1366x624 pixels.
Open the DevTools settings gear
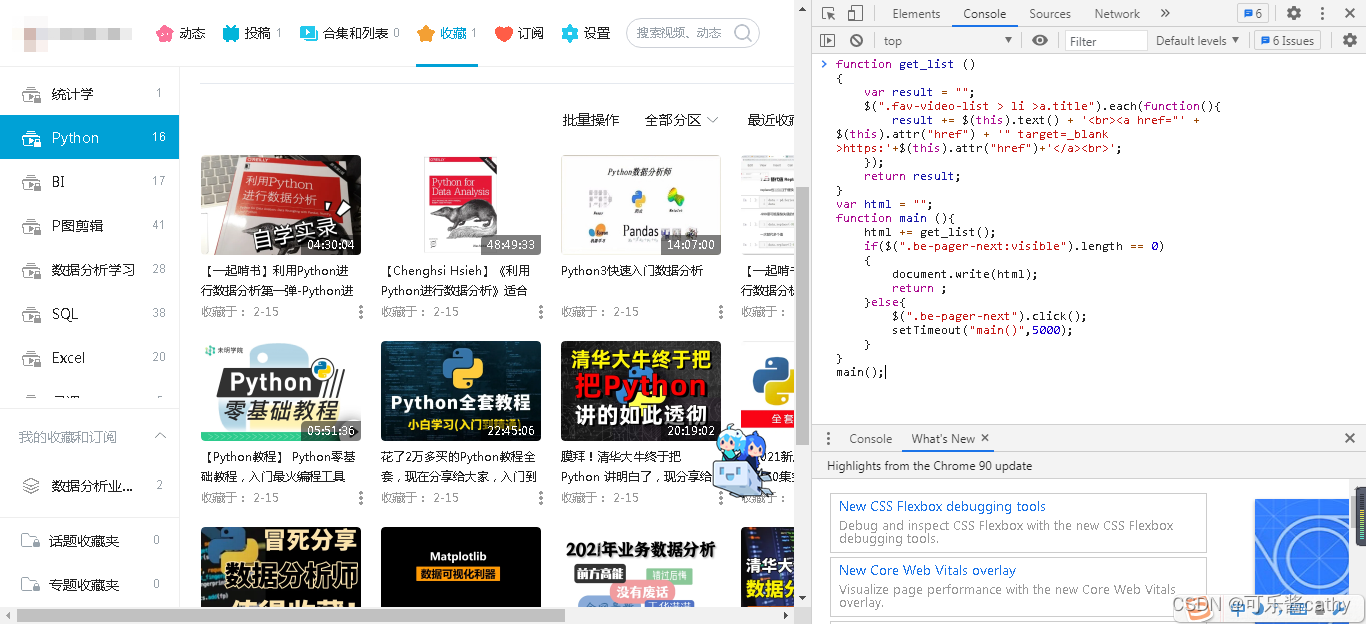click(x=1294, y=14)
